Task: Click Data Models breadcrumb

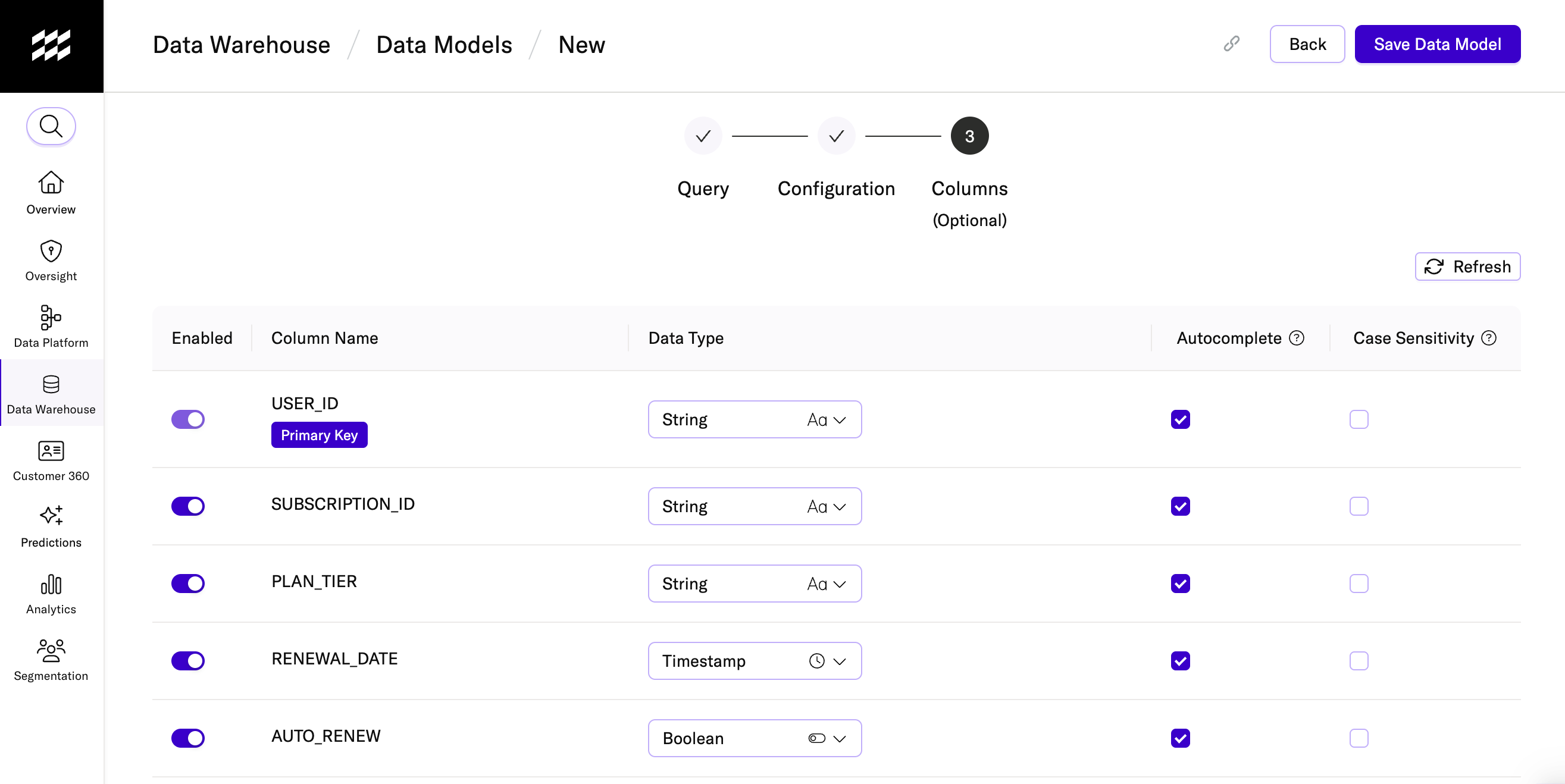Action: (443, 45)
